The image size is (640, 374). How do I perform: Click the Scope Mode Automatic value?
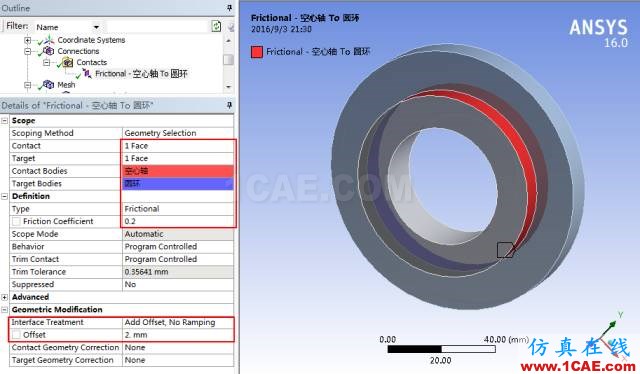[178, 234]
